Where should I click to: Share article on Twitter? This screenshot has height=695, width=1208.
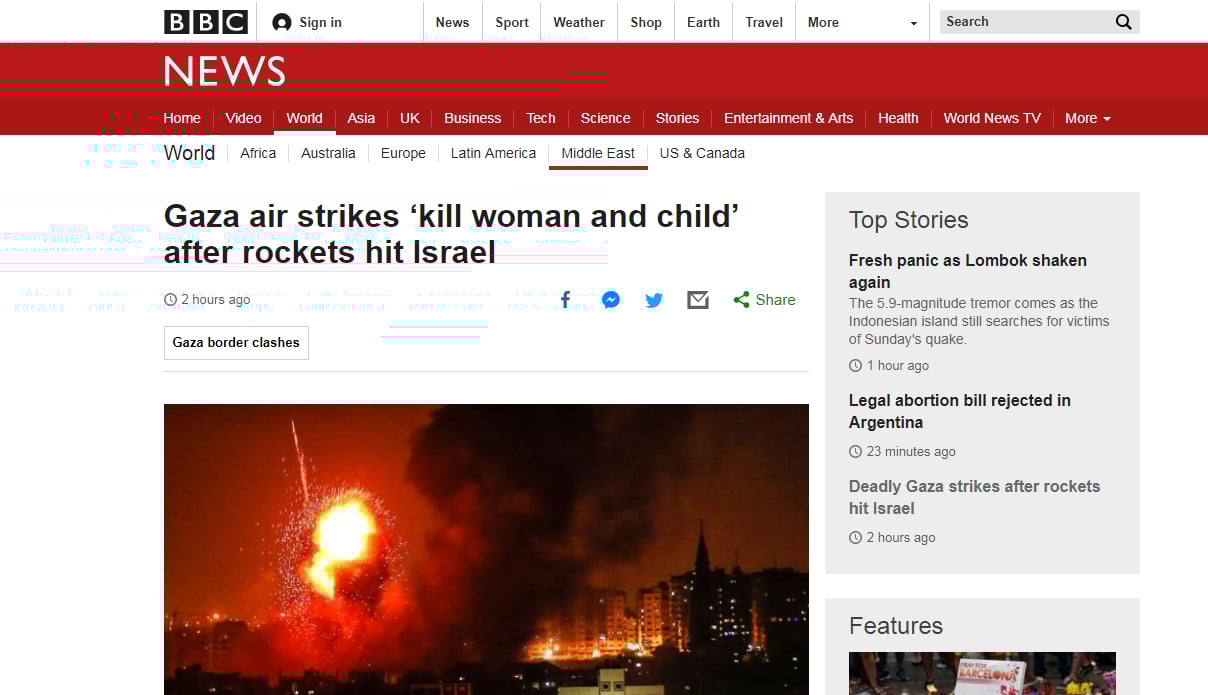pos(654,300)
